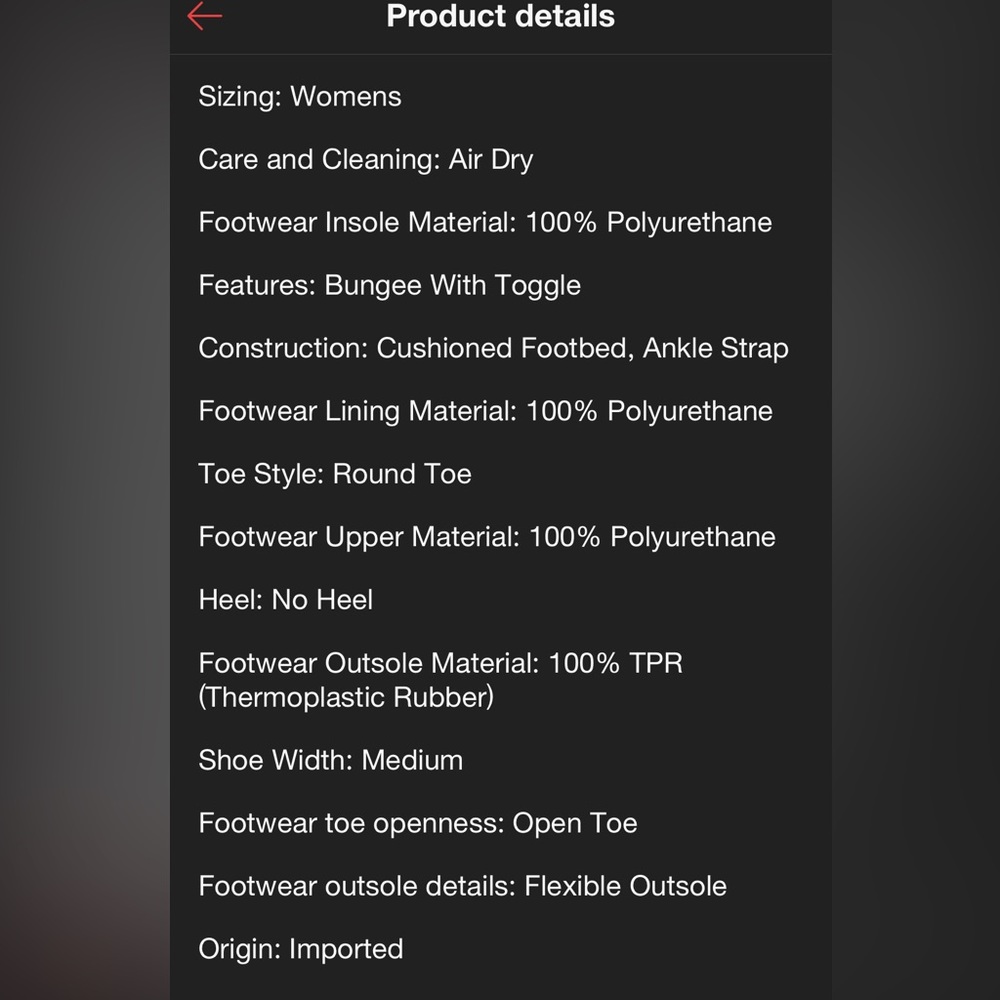
Task: Select Footwear outsole details: Flexible Outsole
Action: click(462, 886)
